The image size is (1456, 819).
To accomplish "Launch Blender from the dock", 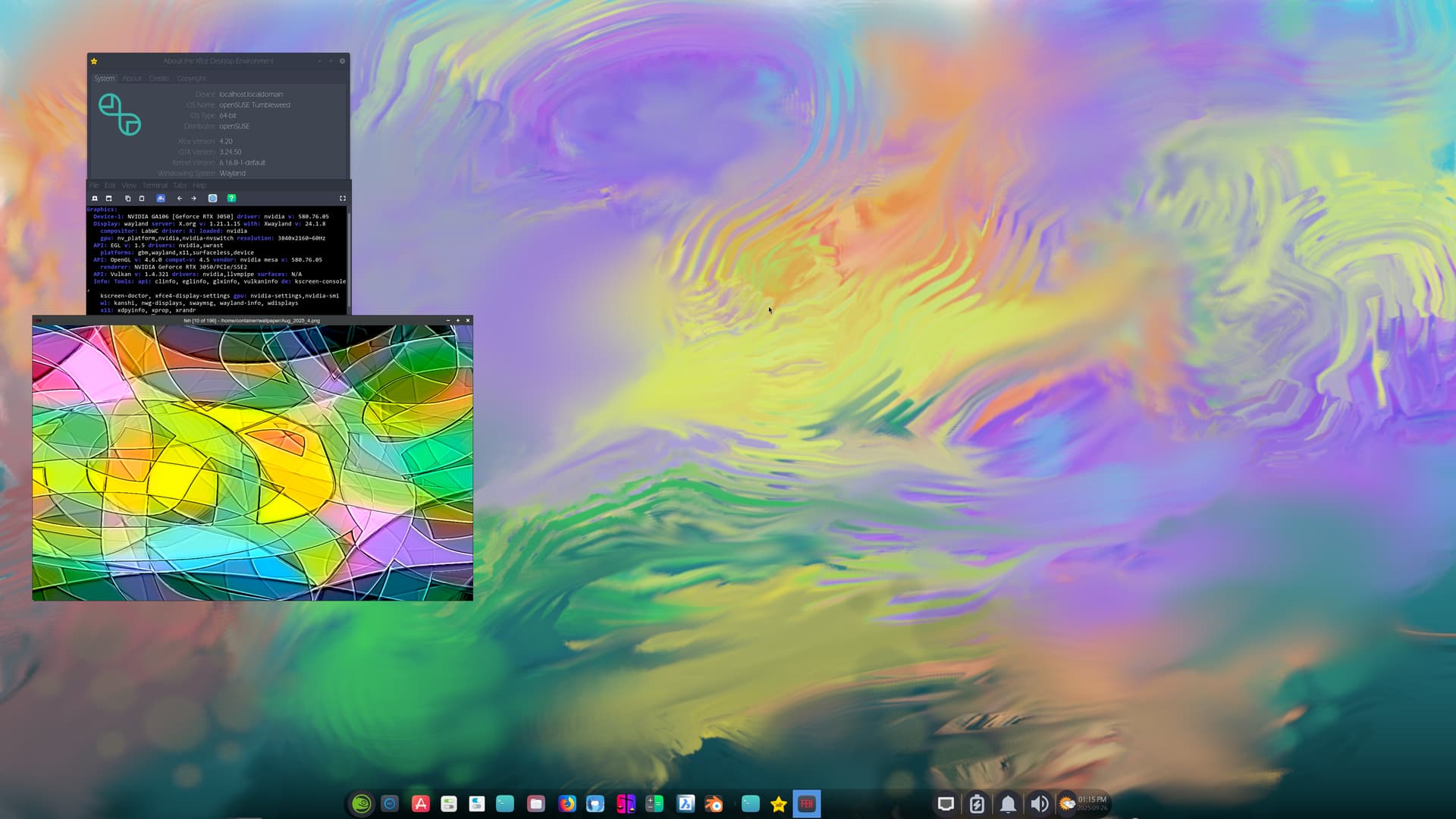I will point(714,804).
